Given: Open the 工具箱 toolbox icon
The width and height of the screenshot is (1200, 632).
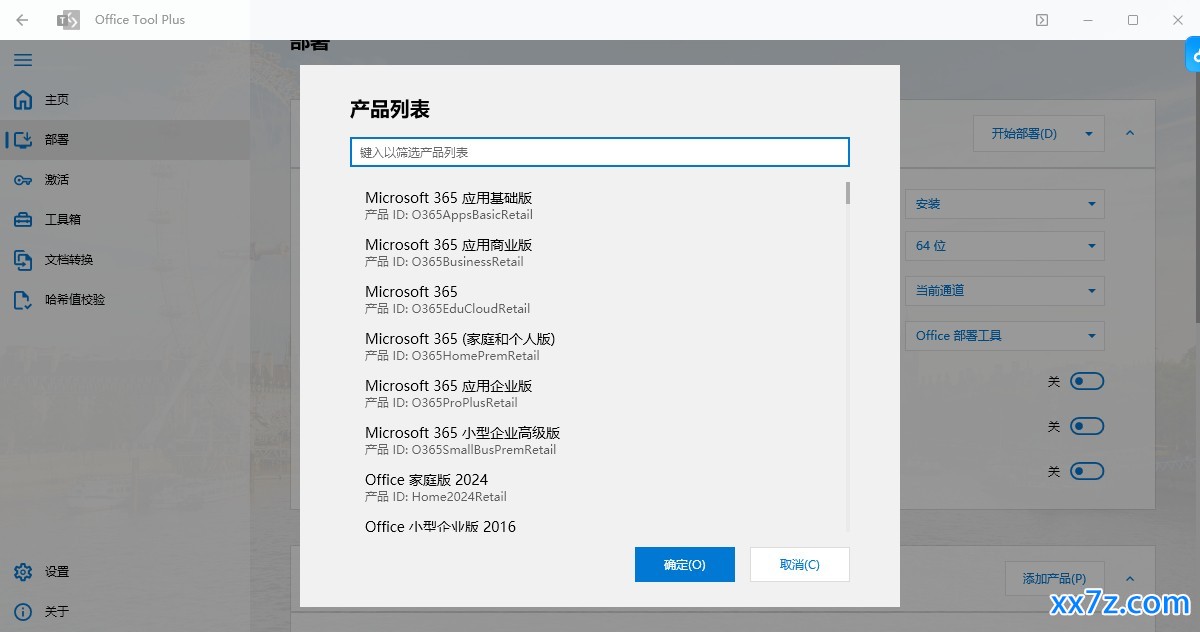Looking at the screenshot, I should pyautogui.click(x=23, y=220).
